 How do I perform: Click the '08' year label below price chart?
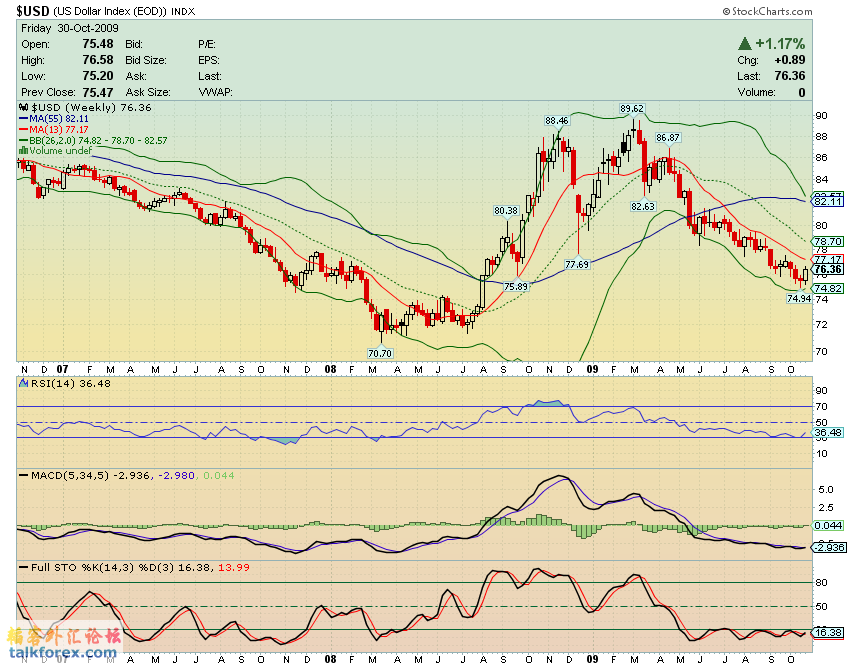(x=330, y=370)
